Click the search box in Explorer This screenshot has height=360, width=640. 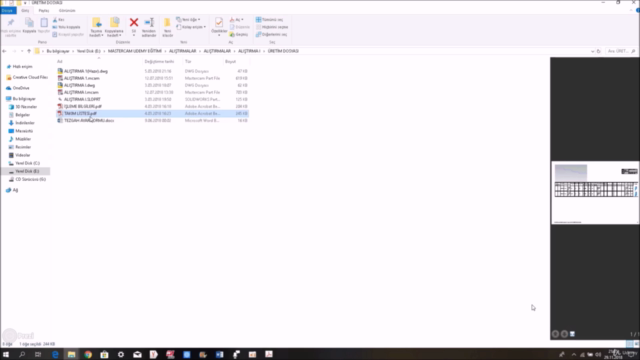point(621,51)
